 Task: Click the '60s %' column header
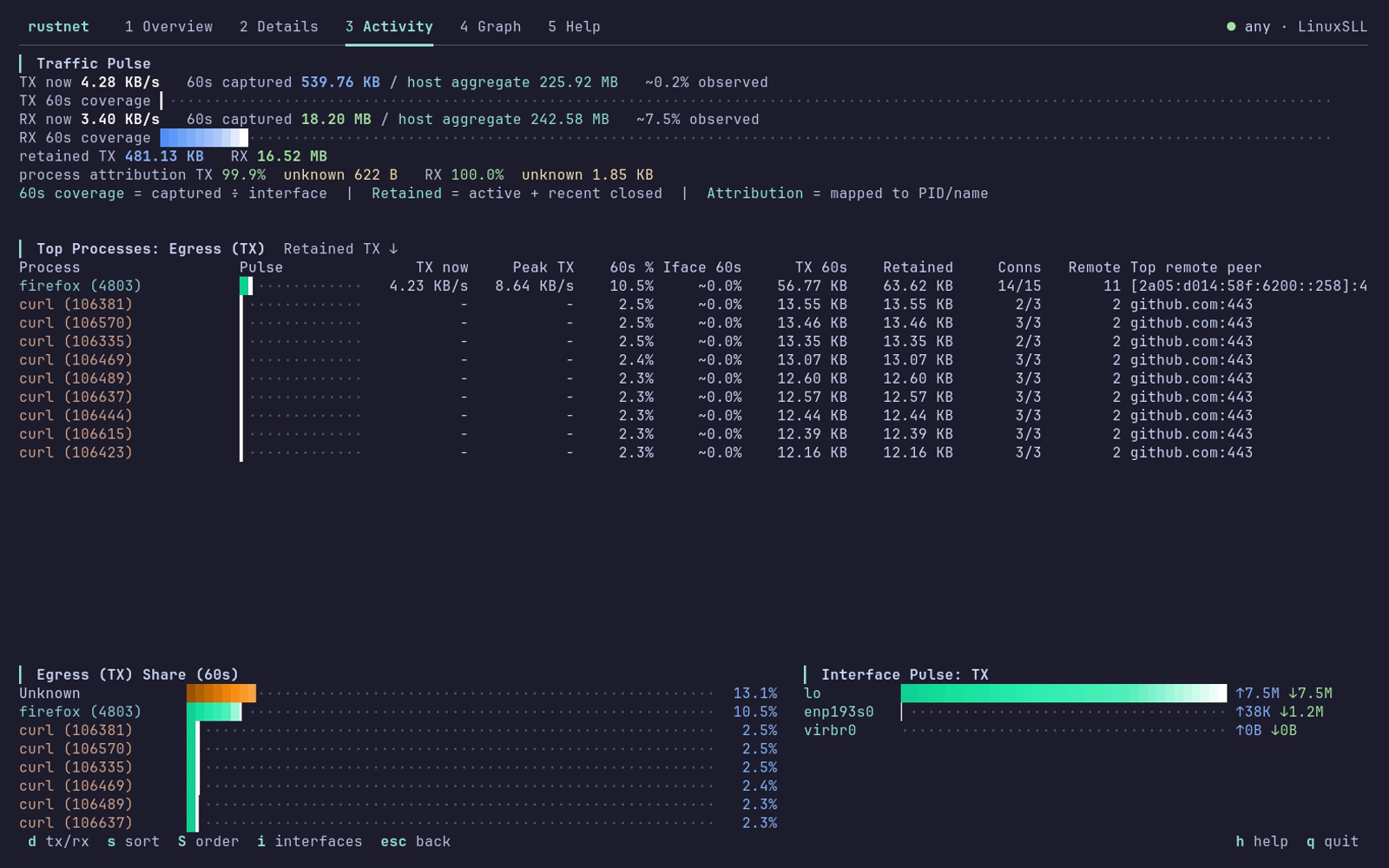(x=631, y=267)
